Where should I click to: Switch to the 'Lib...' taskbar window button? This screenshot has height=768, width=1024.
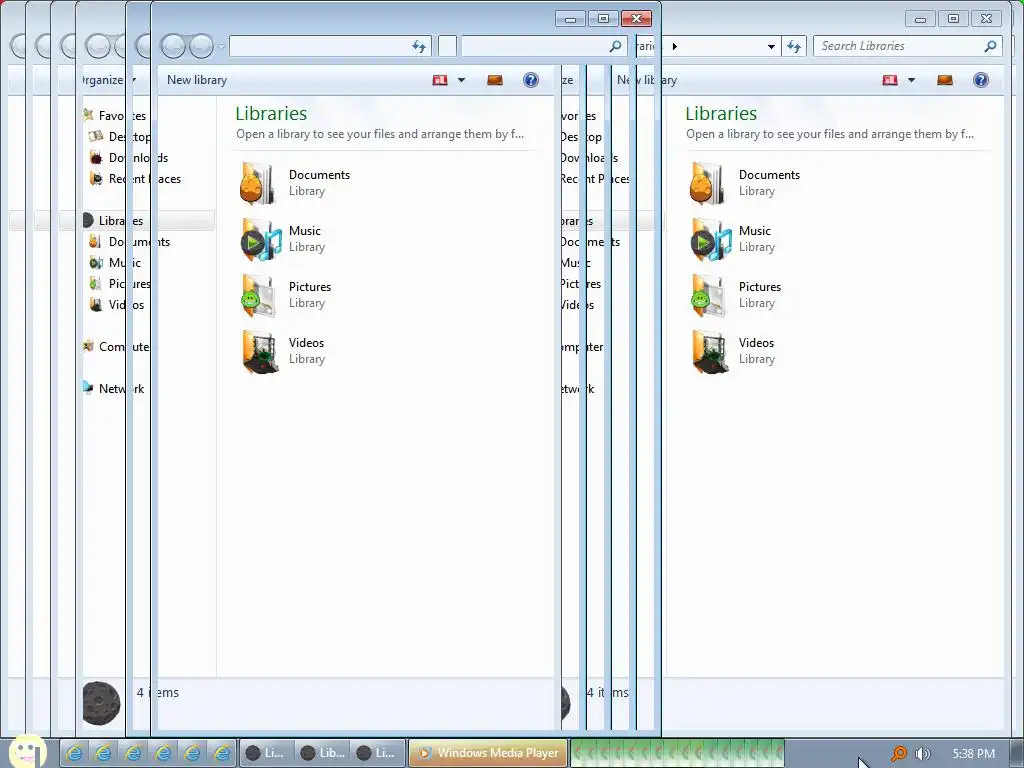[x=322, y=753]
